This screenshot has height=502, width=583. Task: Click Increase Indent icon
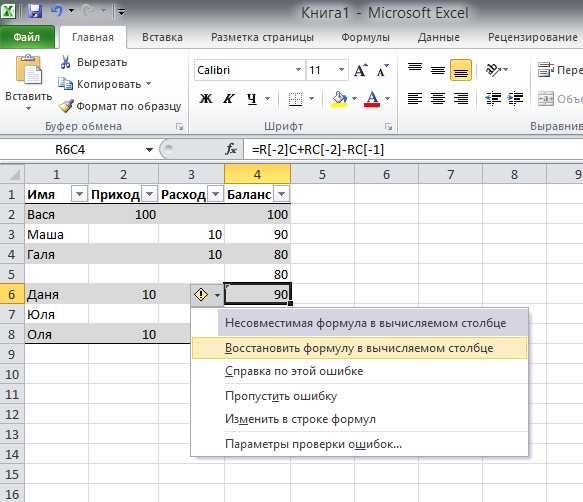(x=515, y=99)
